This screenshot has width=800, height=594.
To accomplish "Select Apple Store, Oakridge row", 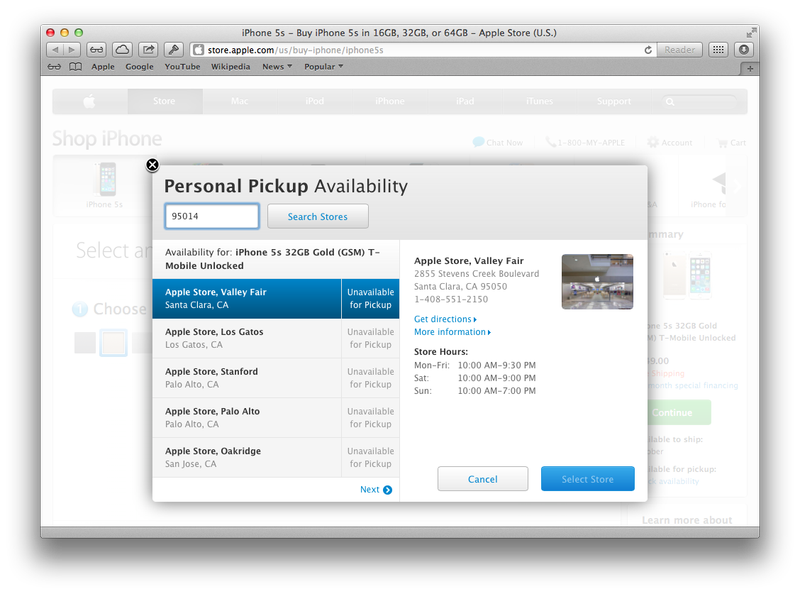I will 276,458.
